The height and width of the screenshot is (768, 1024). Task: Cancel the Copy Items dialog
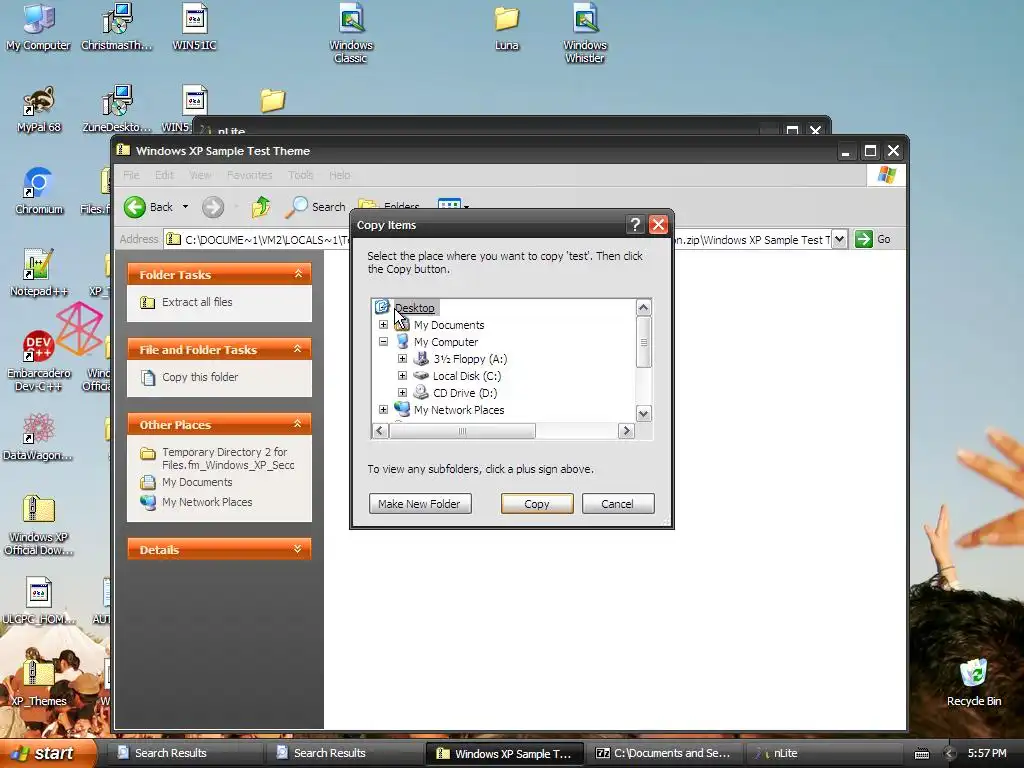pos(618,504)
